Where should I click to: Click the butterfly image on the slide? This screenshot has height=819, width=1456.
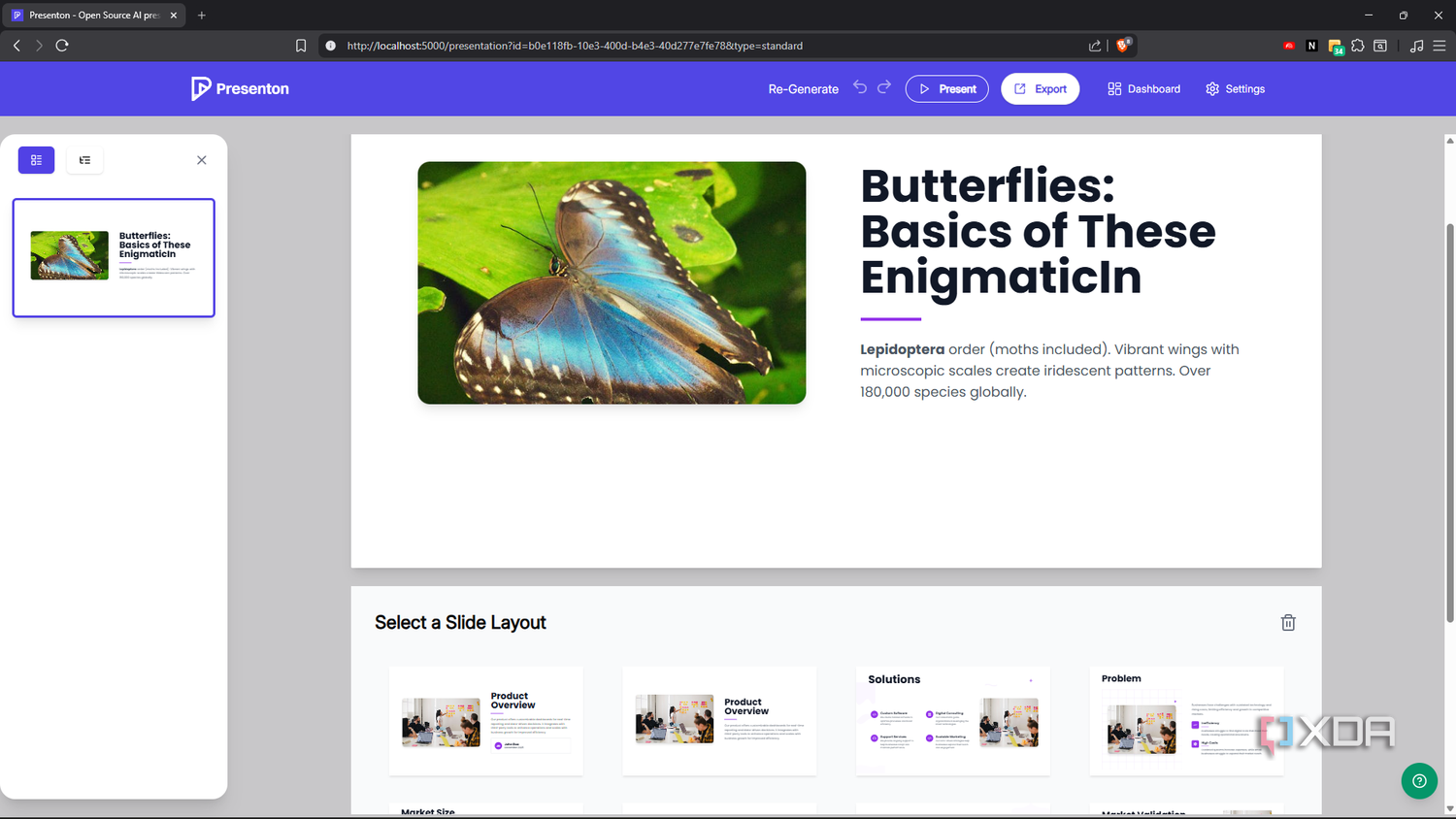pos(612,282)
